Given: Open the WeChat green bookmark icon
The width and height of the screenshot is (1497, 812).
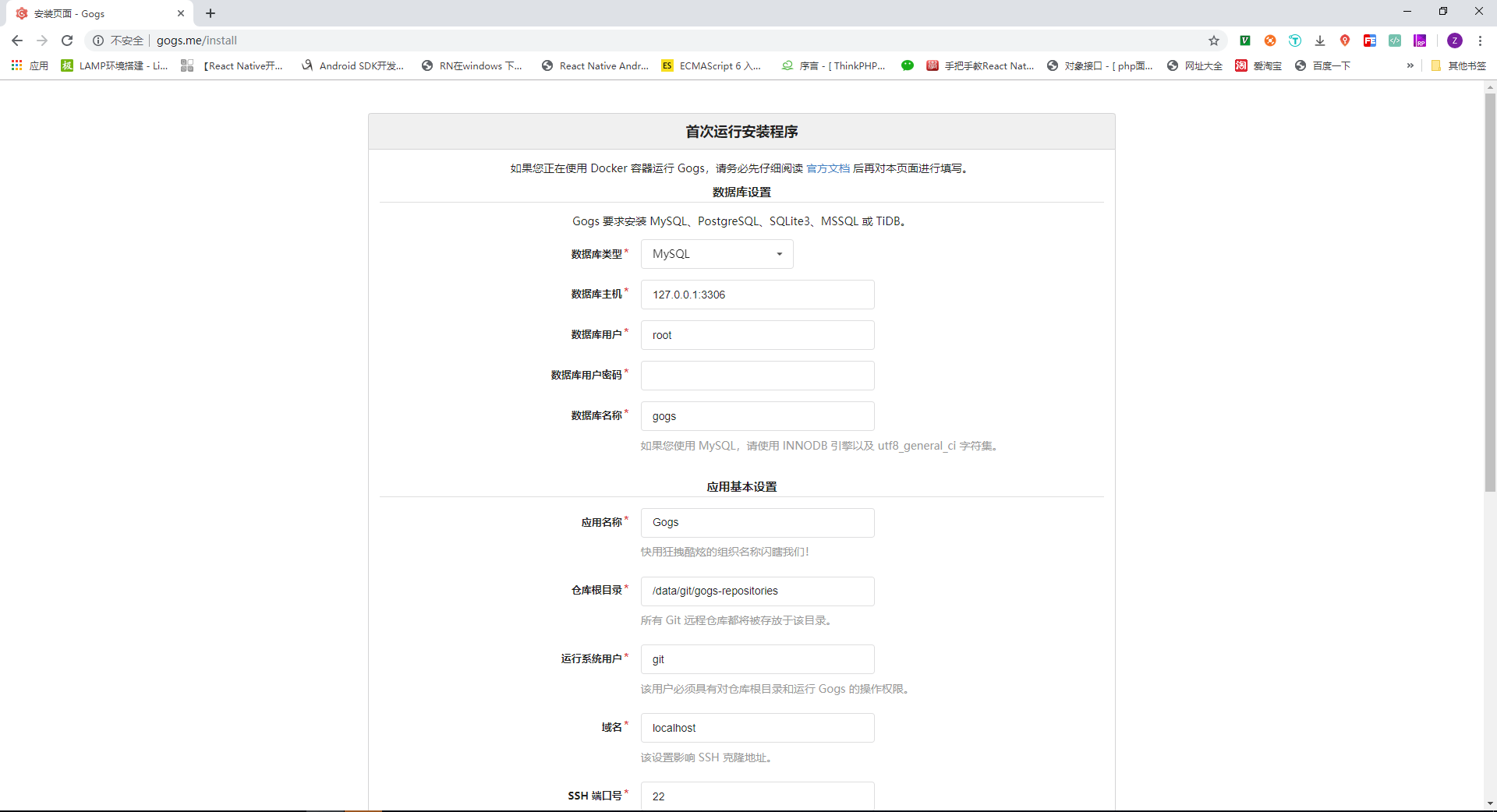Looking at the screenshot, I should click(x=908, y=65).
